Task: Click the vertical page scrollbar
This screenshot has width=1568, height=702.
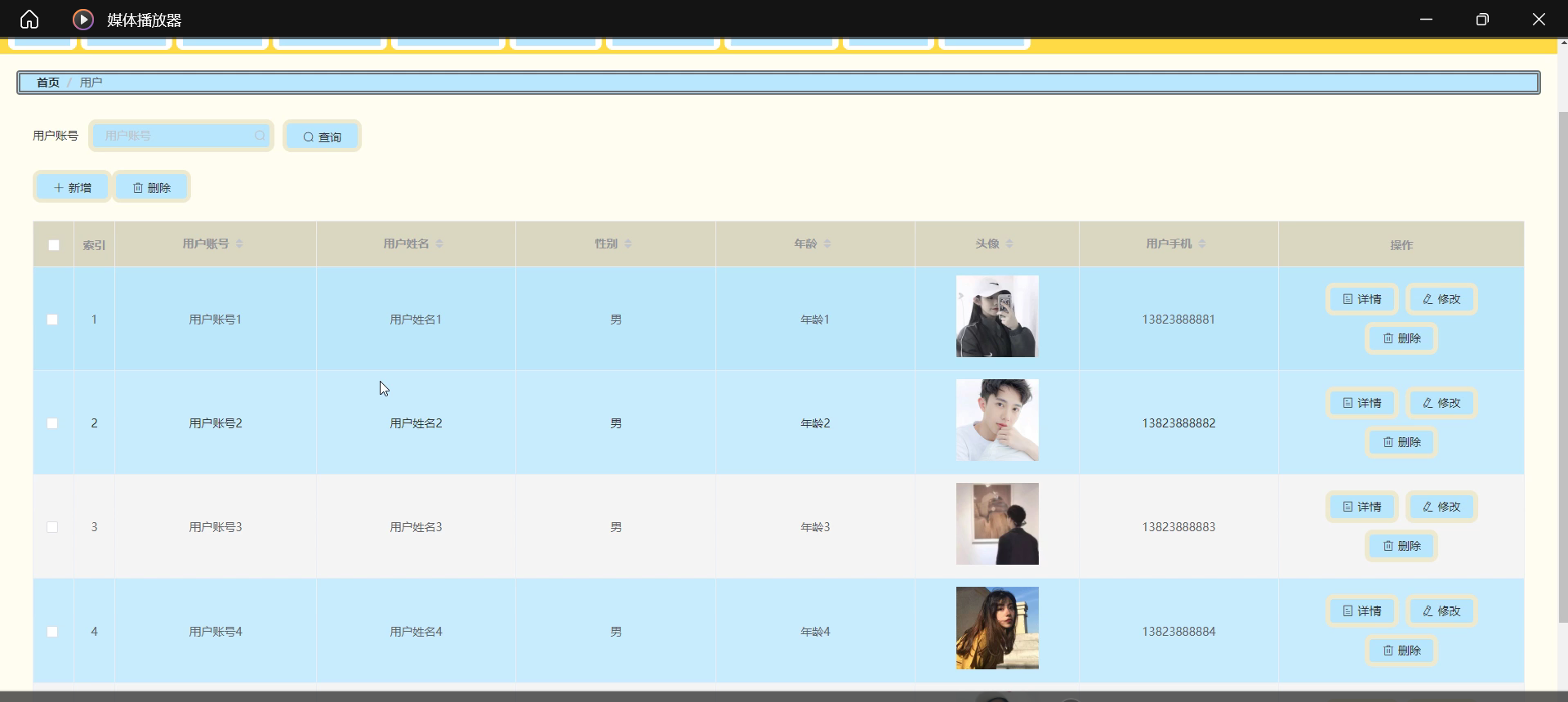Action: tap(1563, 368)
